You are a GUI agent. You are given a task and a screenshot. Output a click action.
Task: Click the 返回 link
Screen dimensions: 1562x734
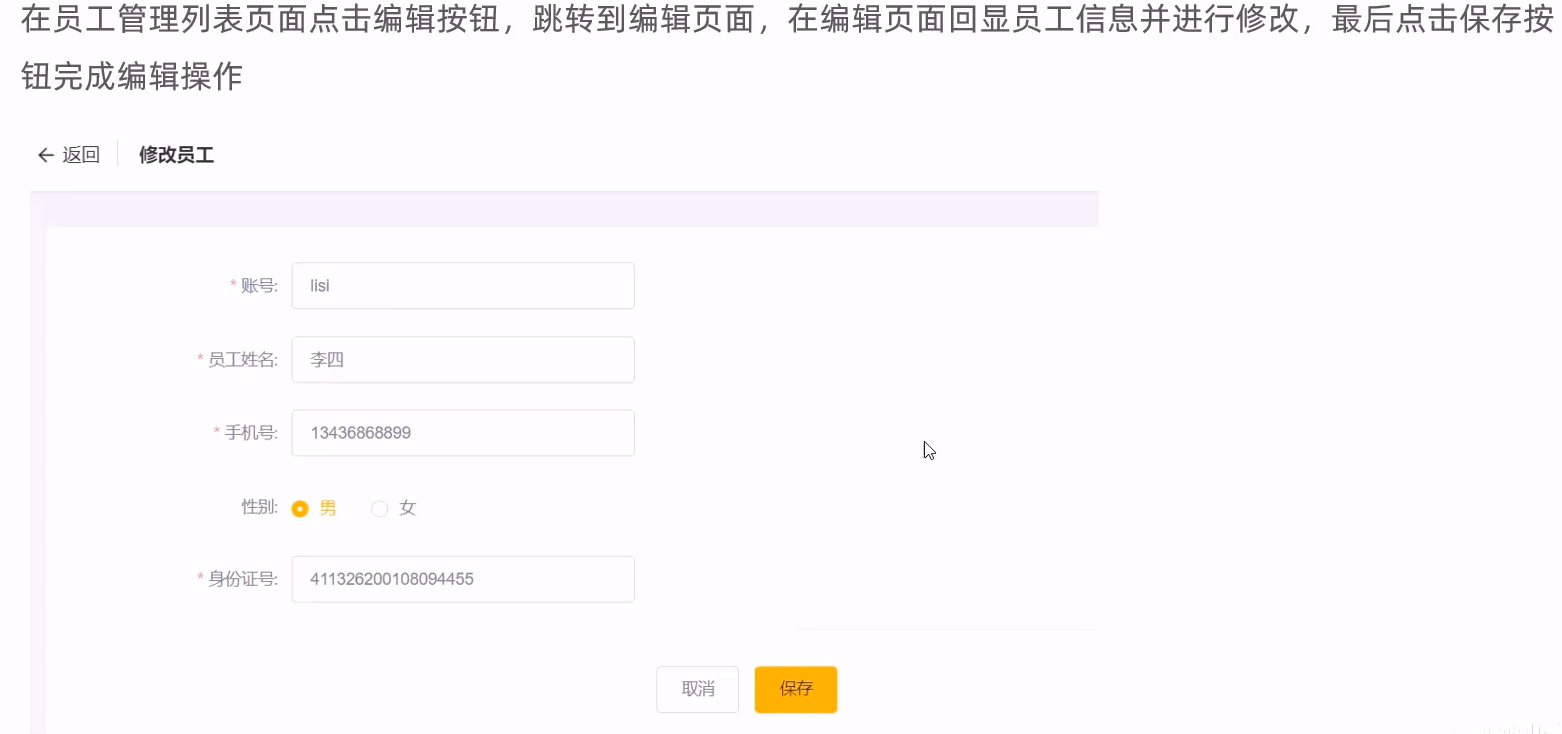[x=80, y=155]
